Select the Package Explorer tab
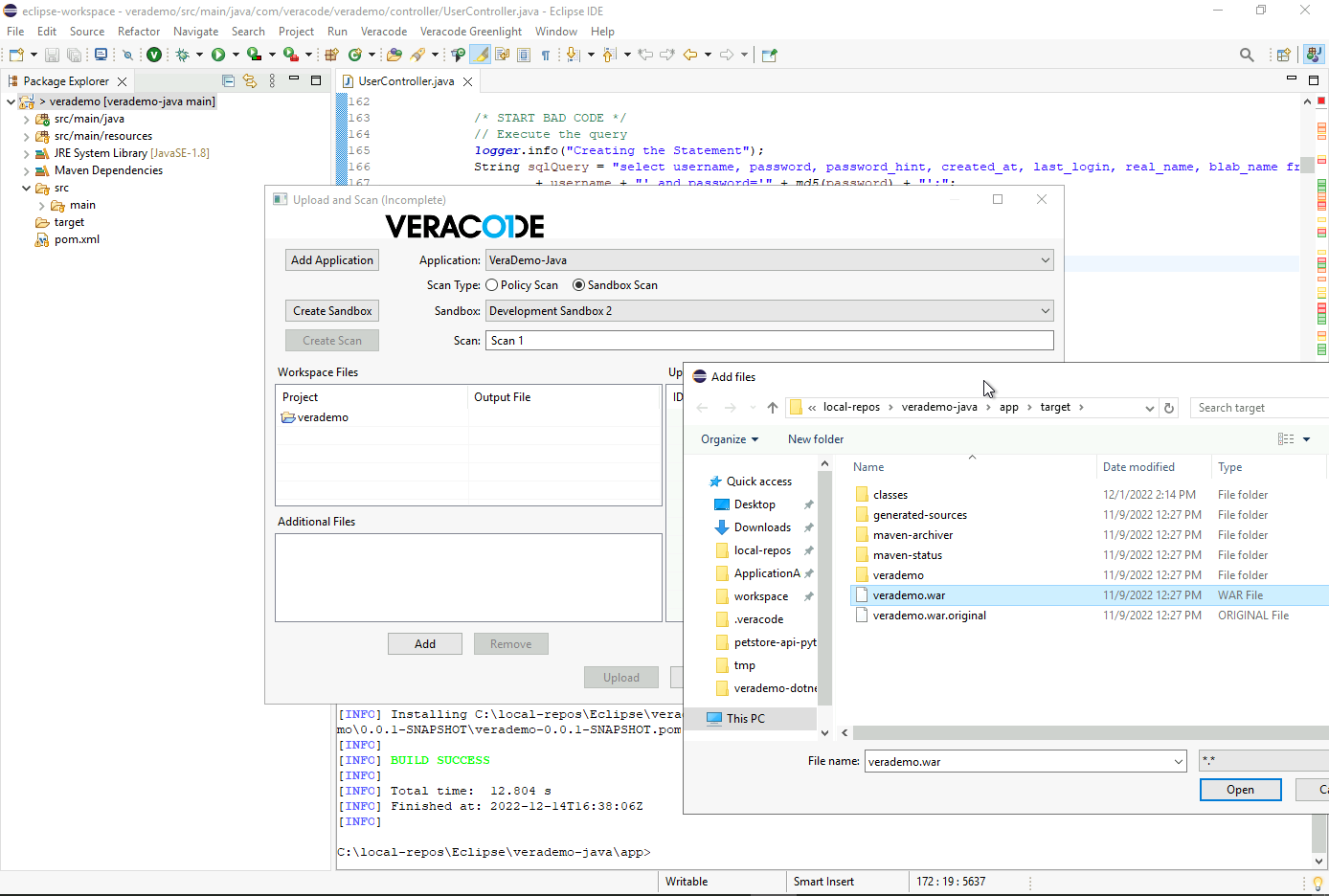1329x896 pixels. click(65, 81)
